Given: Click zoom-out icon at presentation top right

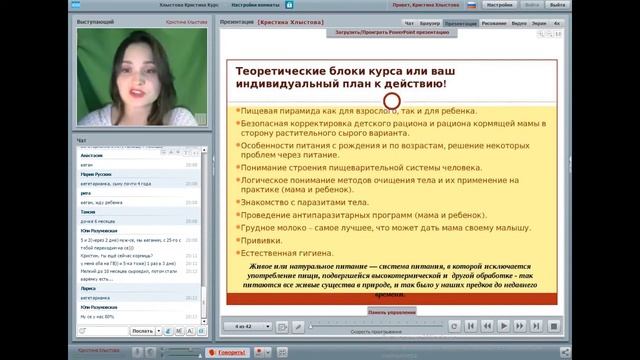Looking at the screenshot, I should coord(549,35).
